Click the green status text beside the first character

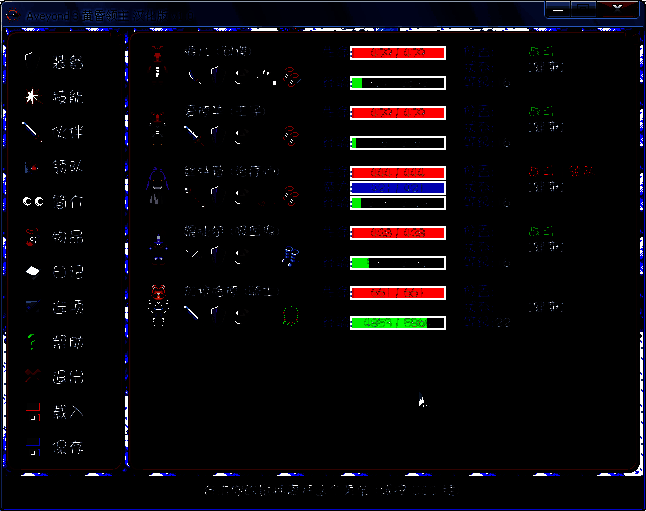pyautogui.click(x=541, y=51)
